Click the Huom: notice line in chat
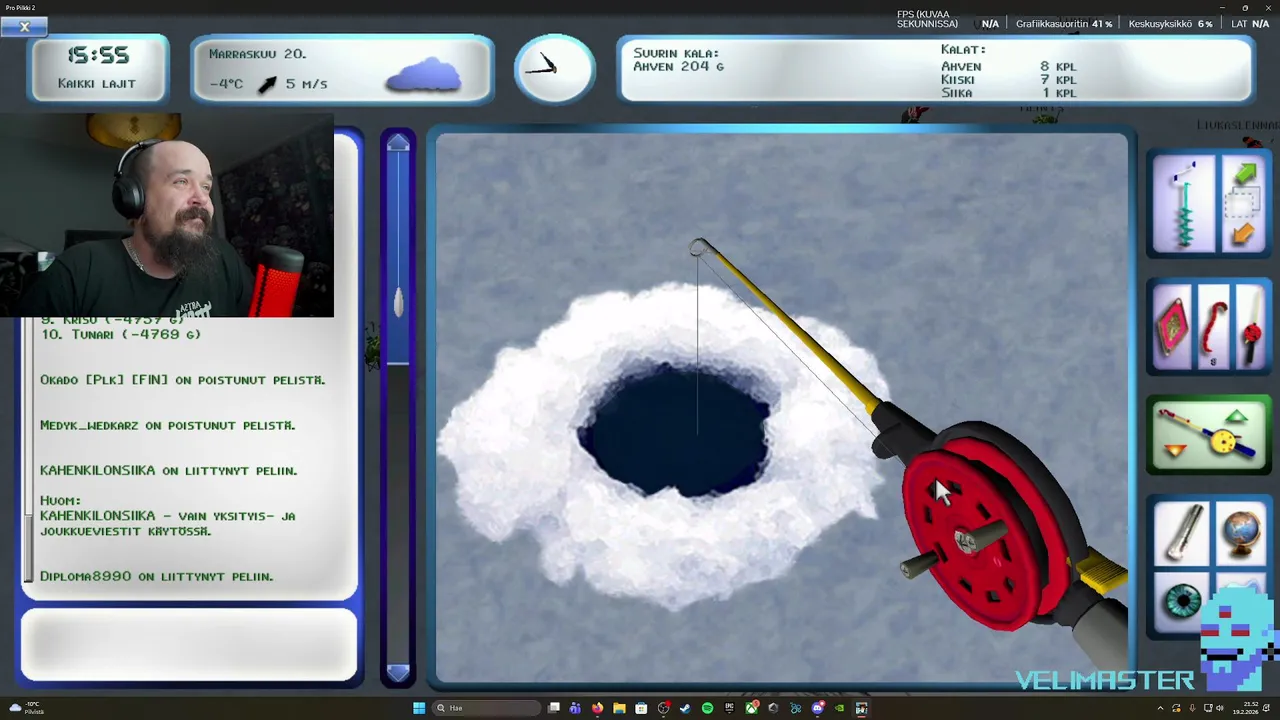This screenshot has height=720, width=1280. point(60,500)
